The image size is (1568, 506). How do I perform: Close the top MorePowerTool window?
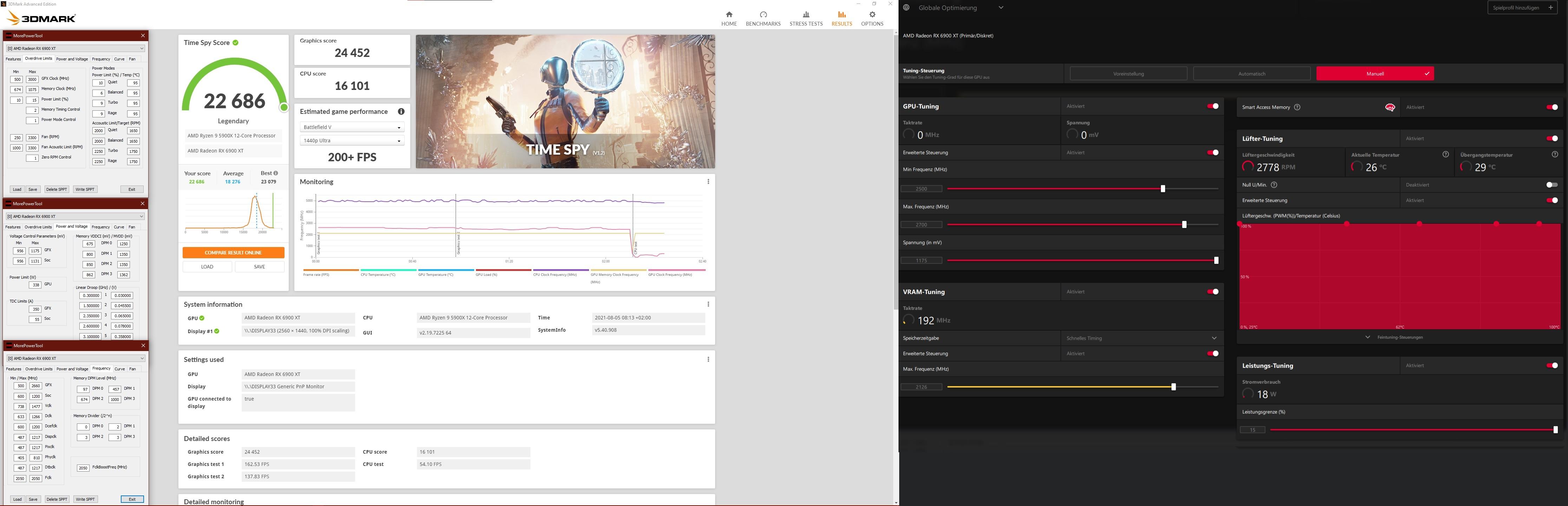(x=143, y=35)
